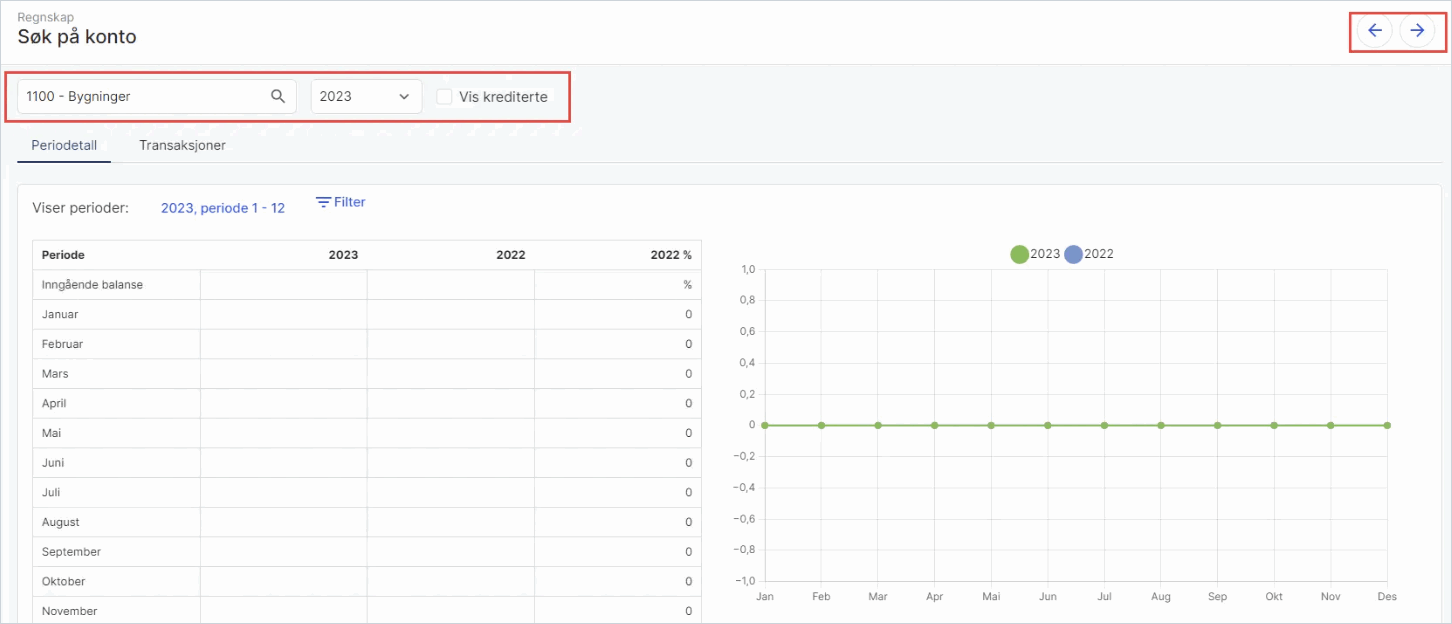Select the April row label
1452x624 pixels.
tap(54, 403)
